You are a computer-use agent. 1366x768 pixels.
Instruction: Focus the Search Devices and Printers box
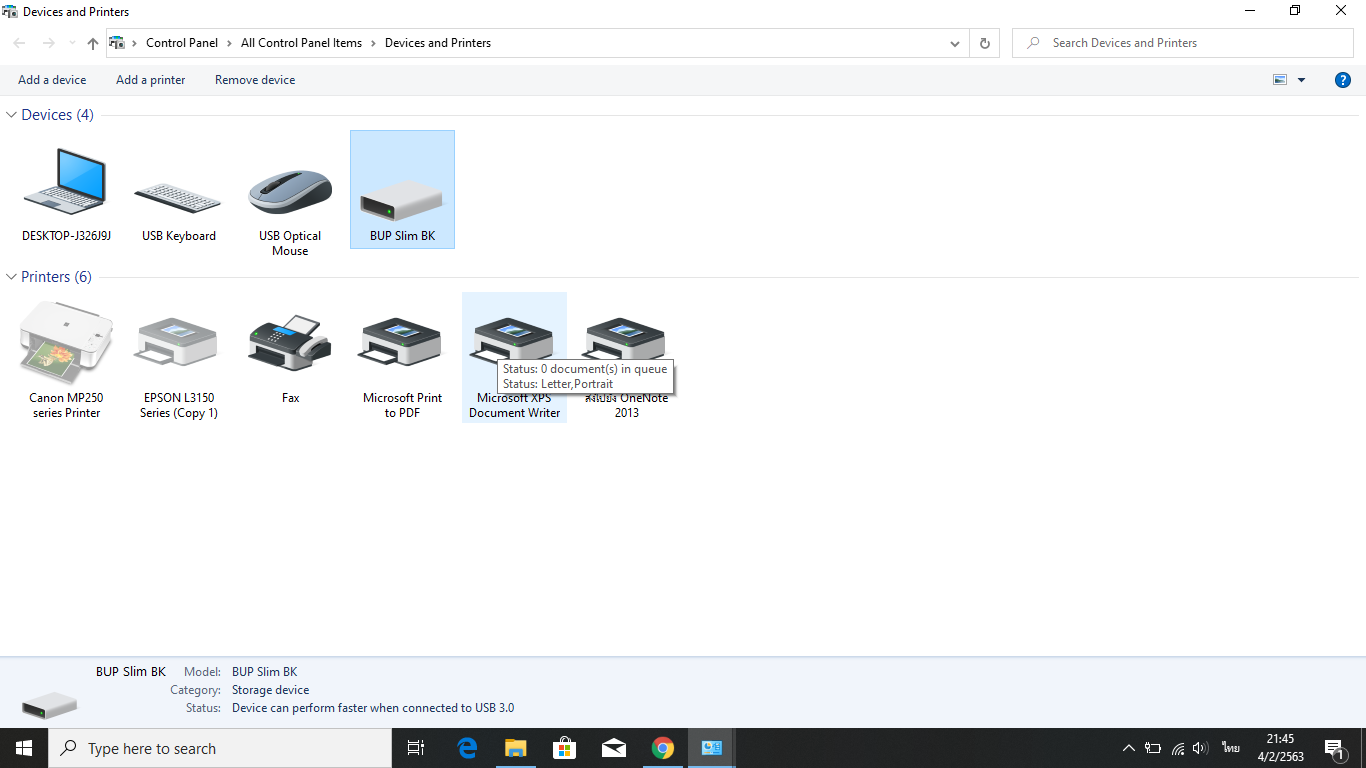click(1183, 43)
